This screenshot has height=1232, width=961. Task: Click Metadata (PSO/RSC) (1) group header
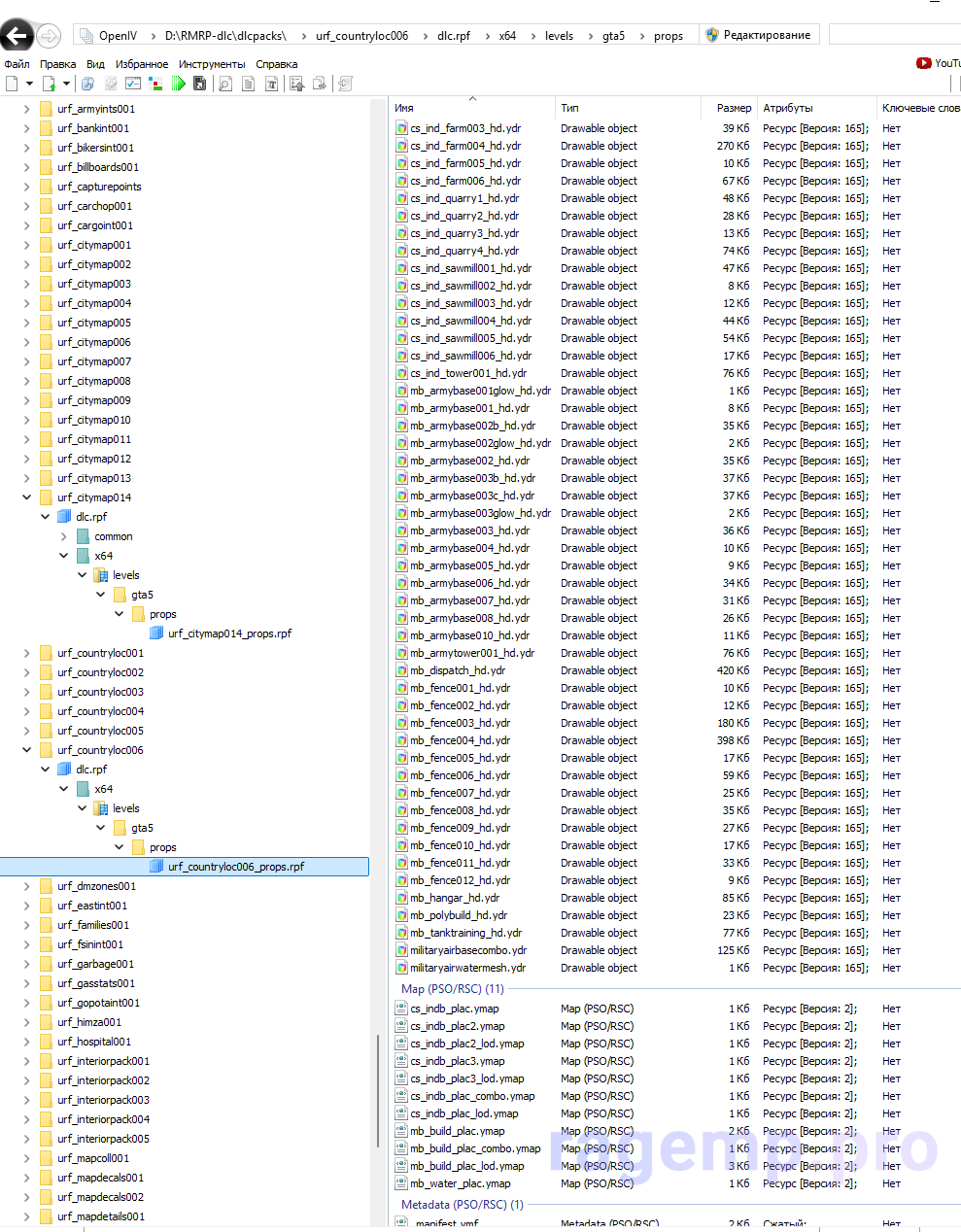[x=463, y=1205]
